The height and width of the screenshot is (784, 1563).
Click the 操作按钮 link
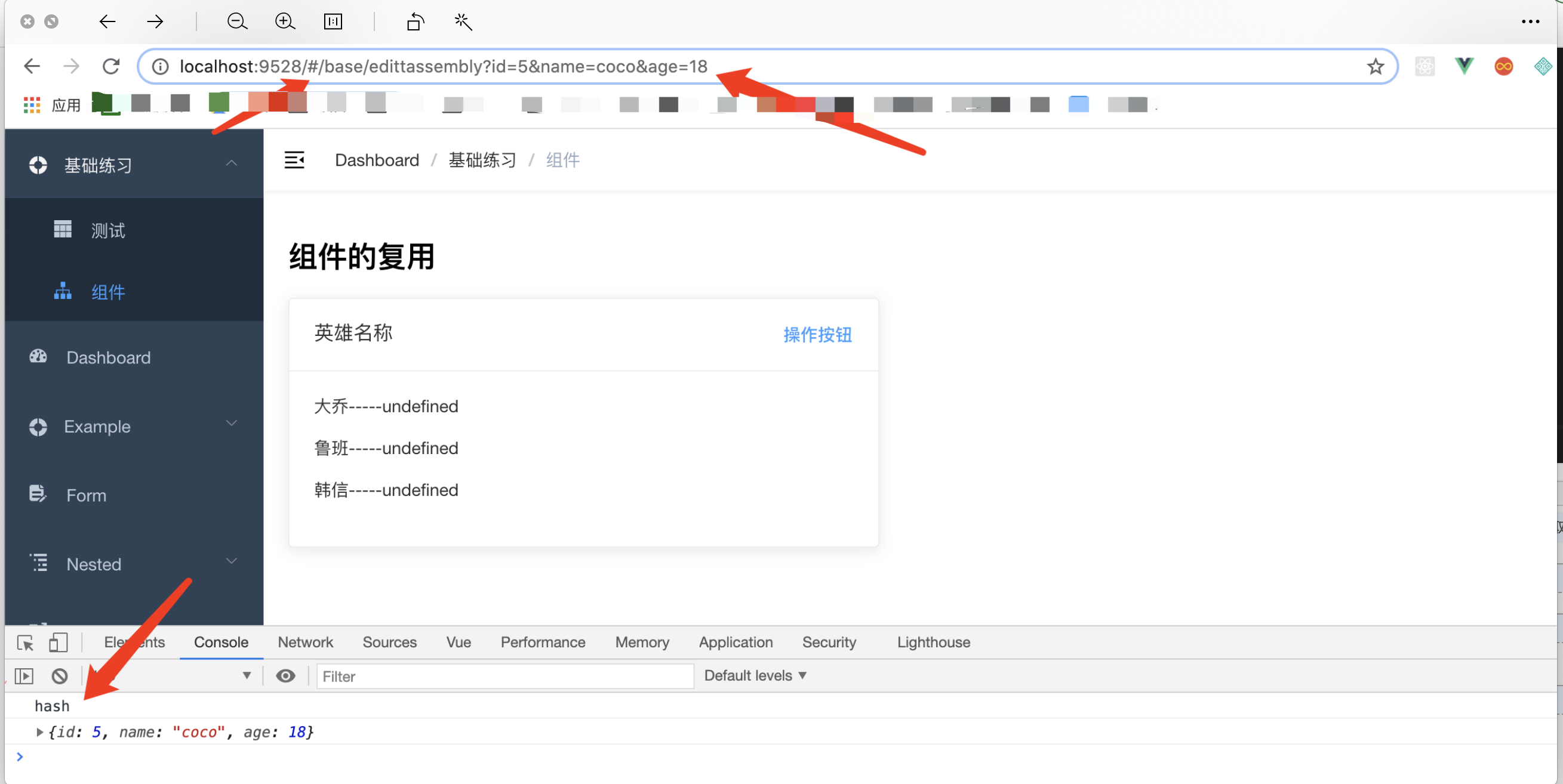tap(817, 335)
